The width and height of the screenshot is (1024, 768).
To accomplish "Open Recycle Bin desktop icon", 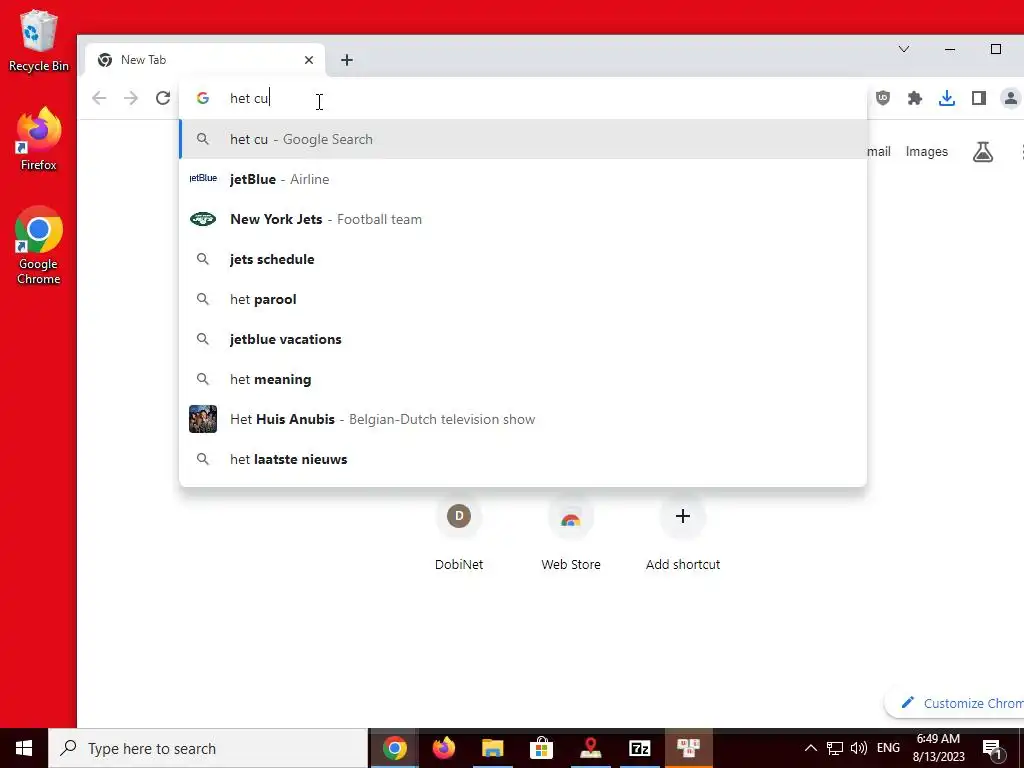I will (39, 40).
